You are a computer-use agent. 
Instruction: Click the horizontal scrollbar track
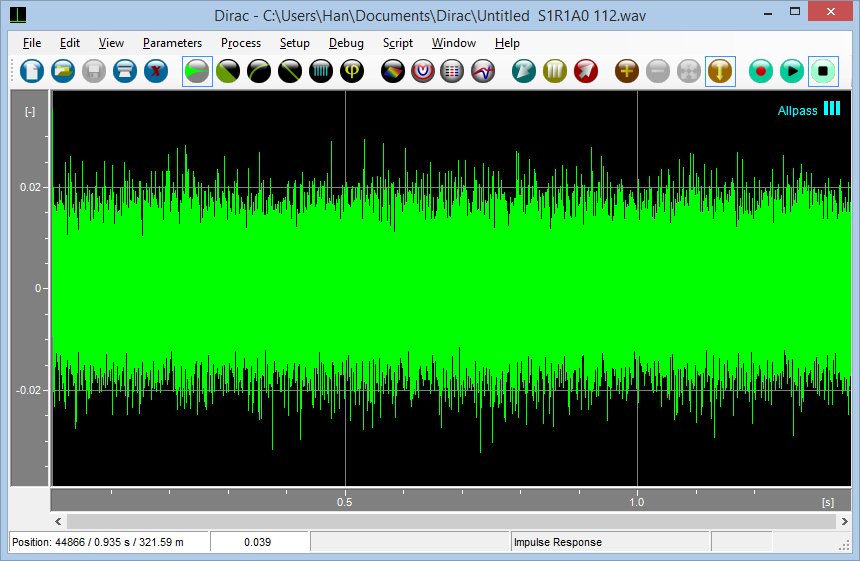(x=451, y=522)
